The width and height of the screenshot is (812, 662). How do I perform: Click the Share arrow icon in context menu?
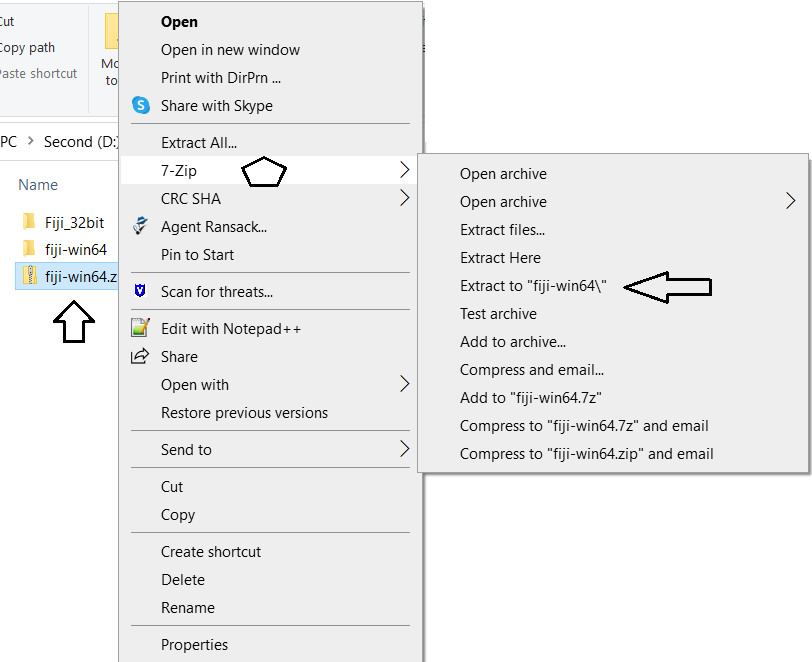pos(140,356)
